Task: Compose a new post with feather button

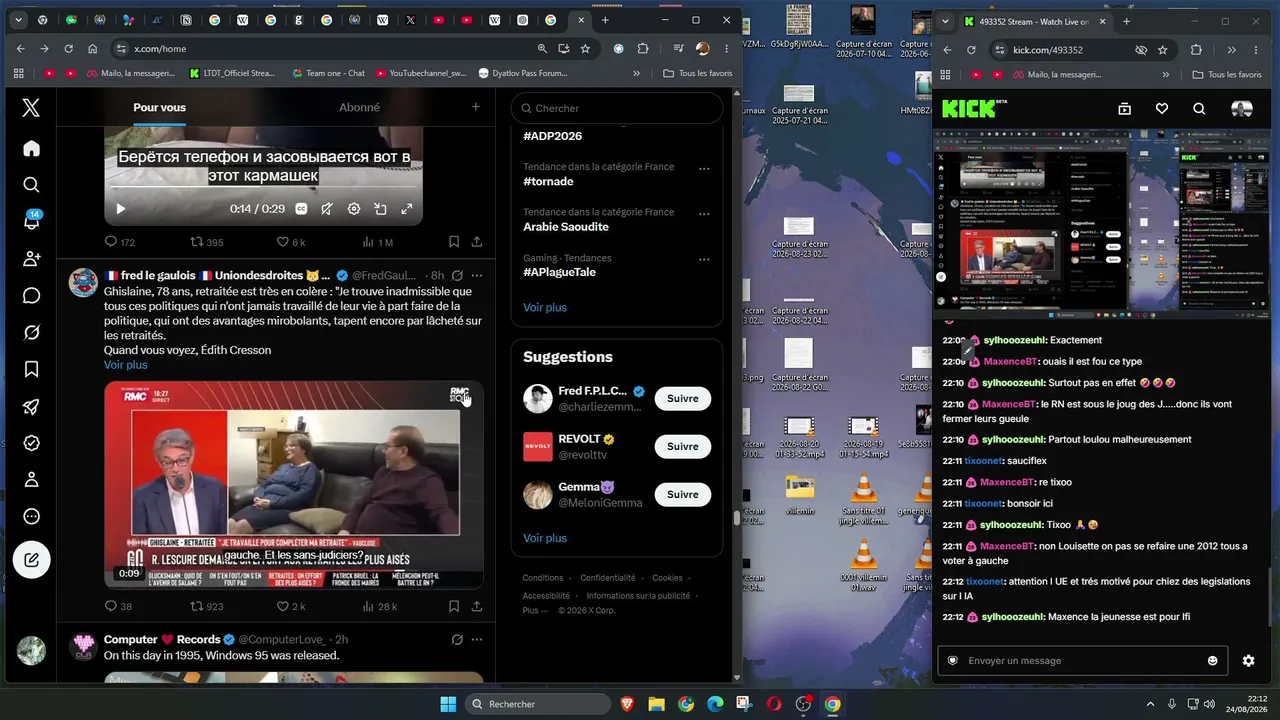Action: pyautogui.click(x=31, y=560)
